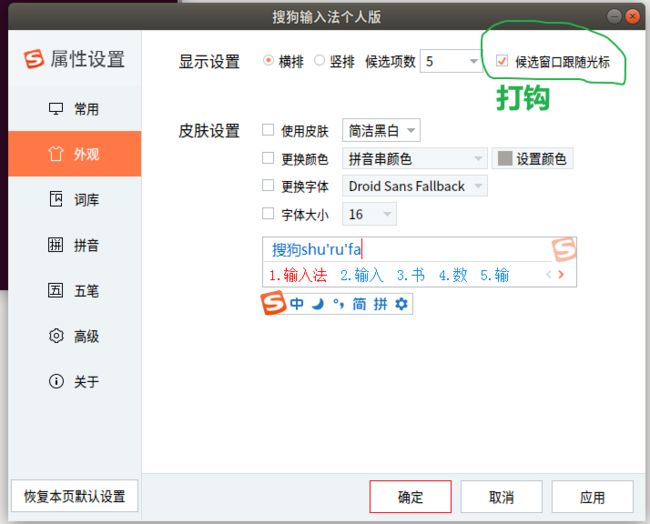Click 恢复本页默认设置 button

[75, 496]
